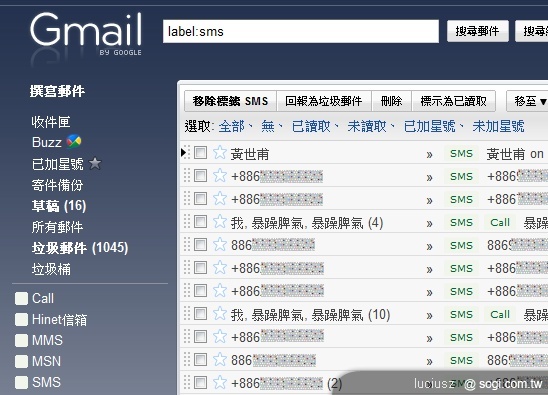Tick the checkbox for 暴躁脾氣 (10) conversation
This screenshot has height=395, width=548.
point(200,314)
